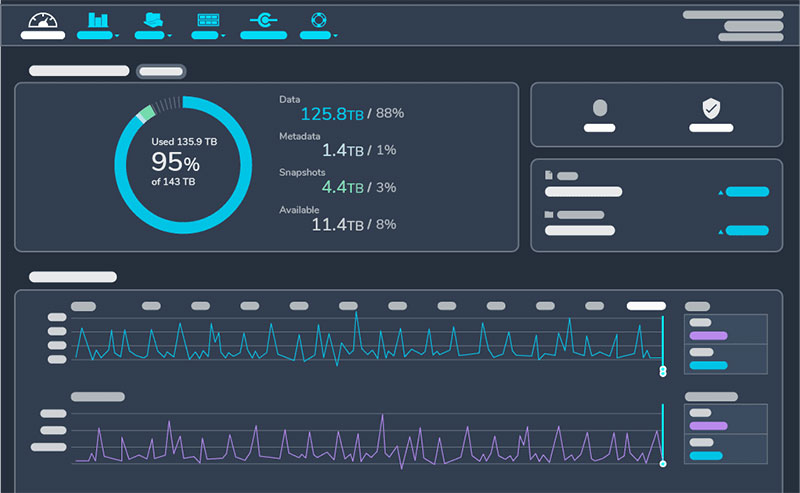This screenshot has width=800, height=493.
Task: Click the bar chart analytics icon
Action: click(x=97, y=20)
